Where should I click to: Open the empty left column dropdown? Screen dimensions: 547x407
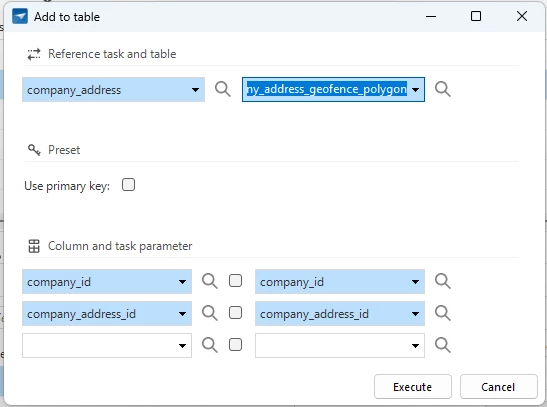(107, 346)
